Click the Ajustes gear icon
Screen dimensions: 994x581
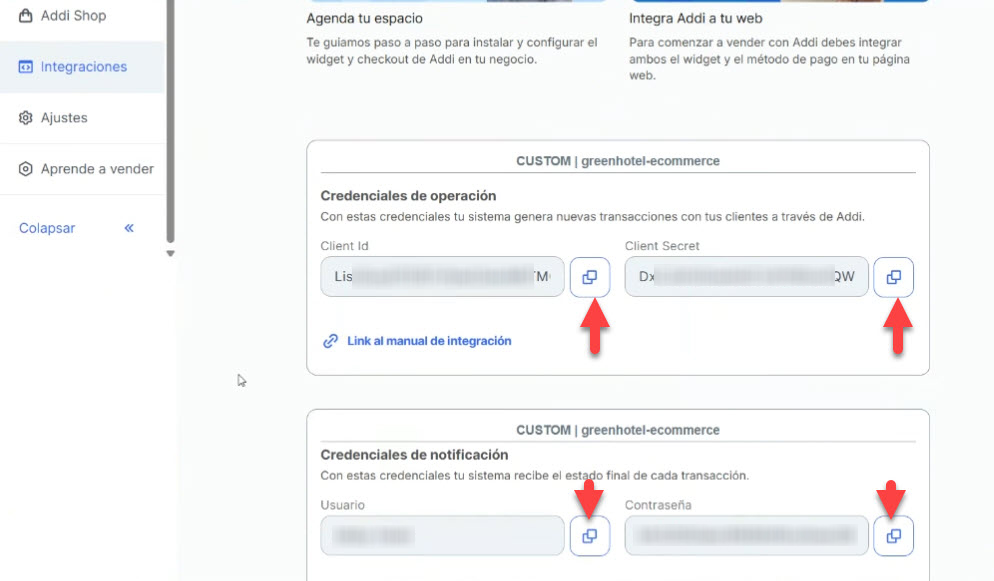point(25,118)
